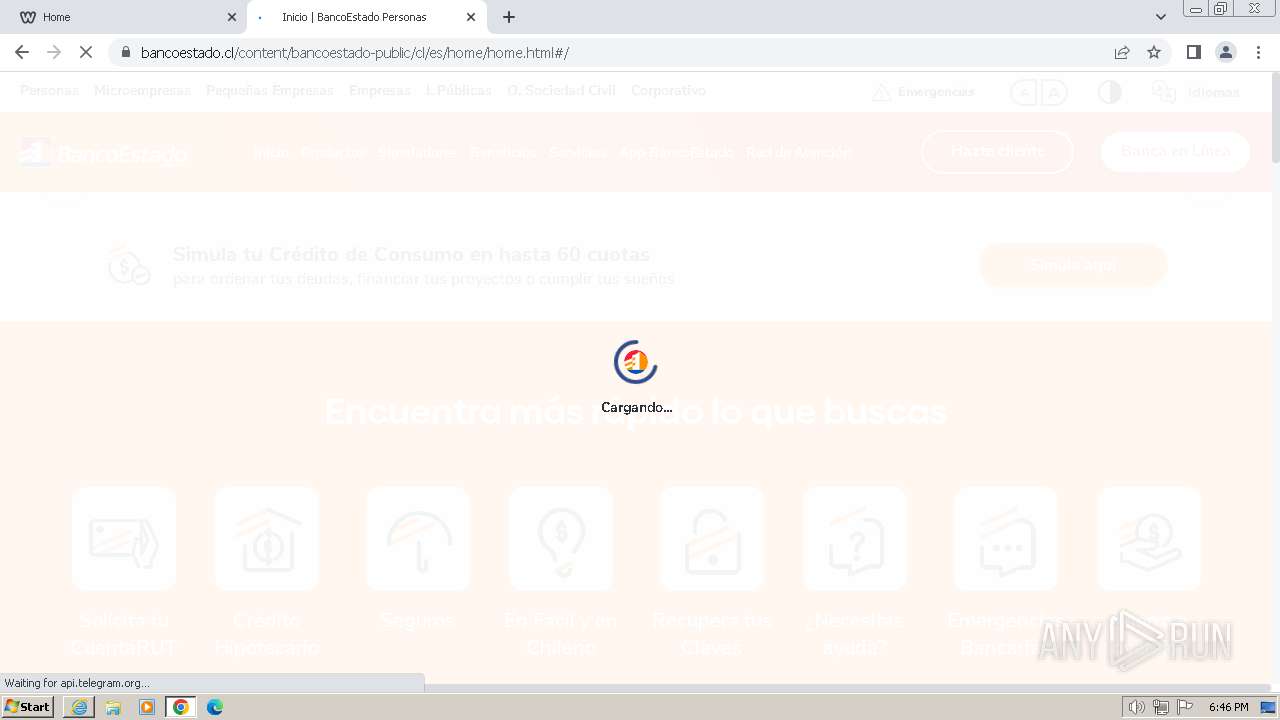Open the Emergencias Bancarias chat icon

(1006, 538)
